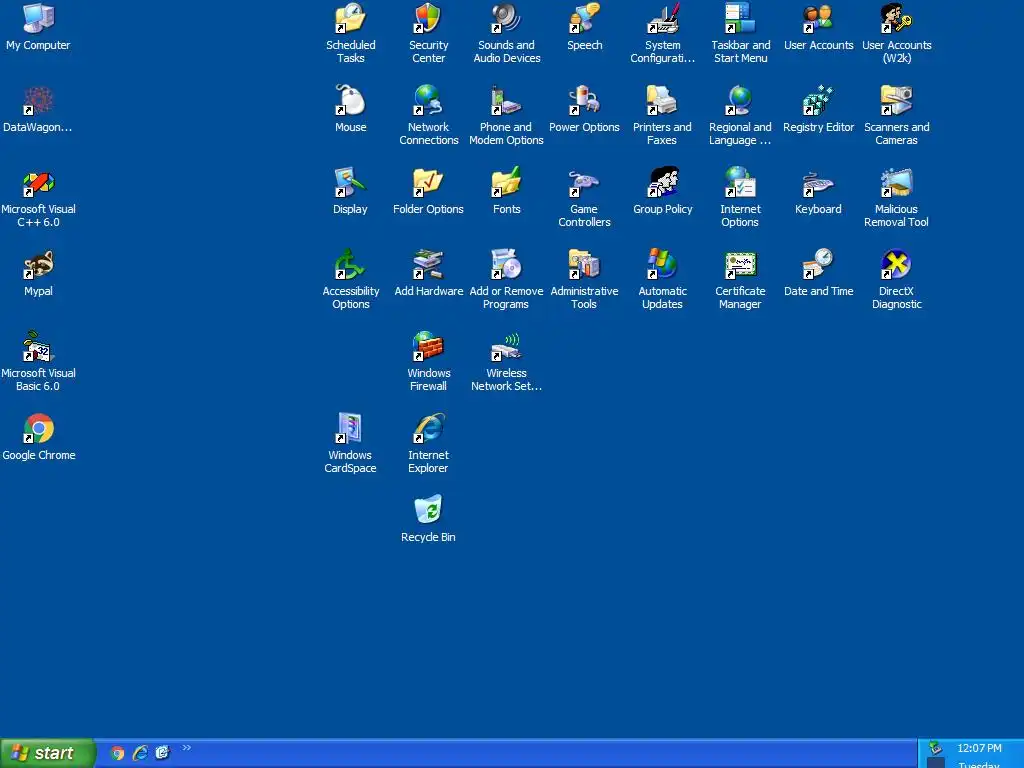
Task: Open User Accounts (W2k) shortcut
Action: [897, 33]
